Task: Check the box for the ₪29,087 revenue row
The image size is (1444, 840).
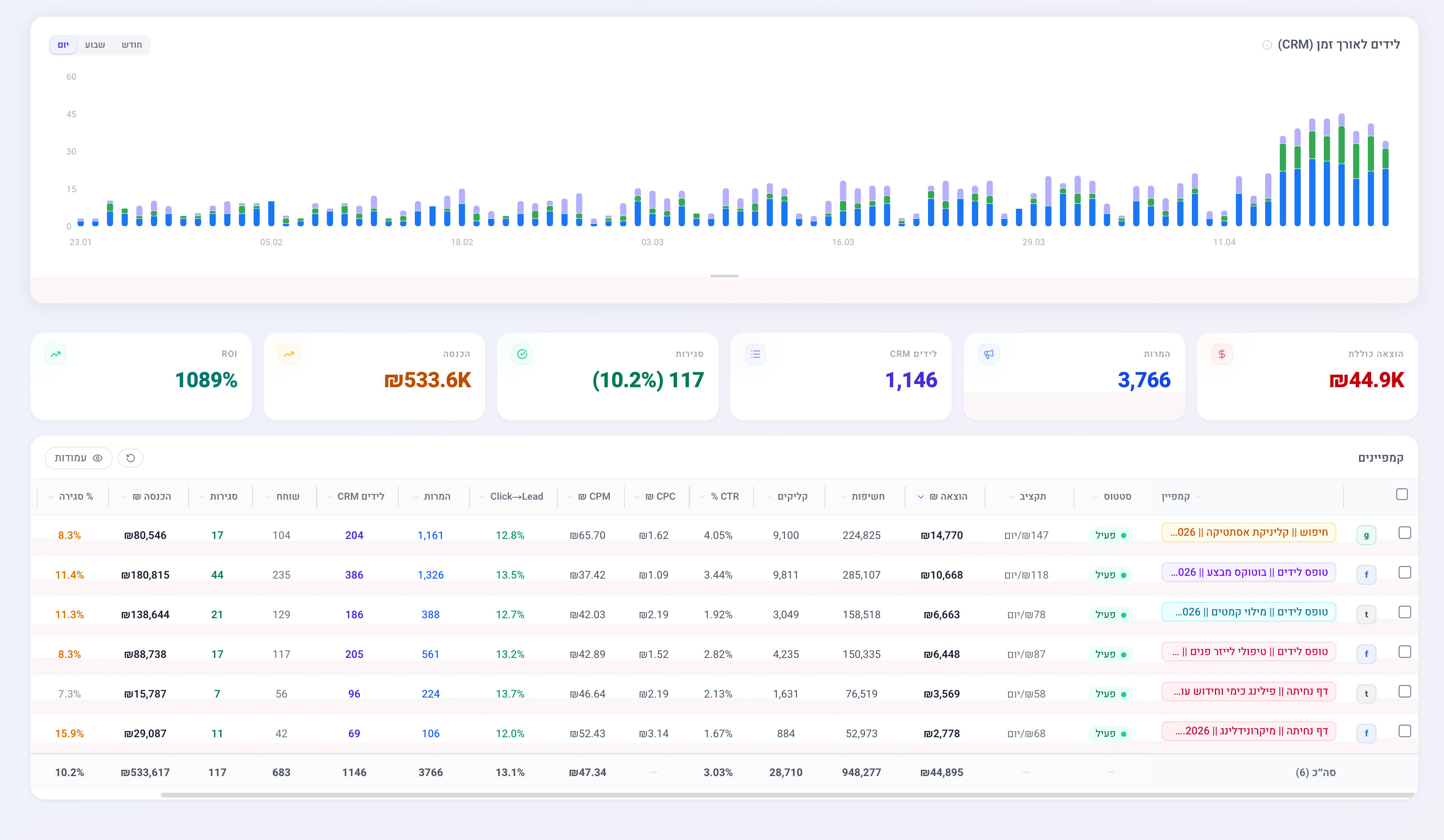Action: point(1404,731)
